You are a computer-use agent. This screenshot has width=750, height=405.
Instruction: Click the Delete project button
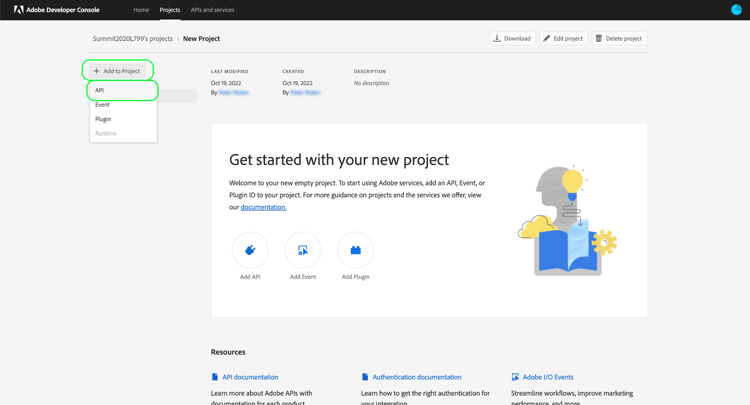pyautogui.click(x=619, y=38)
